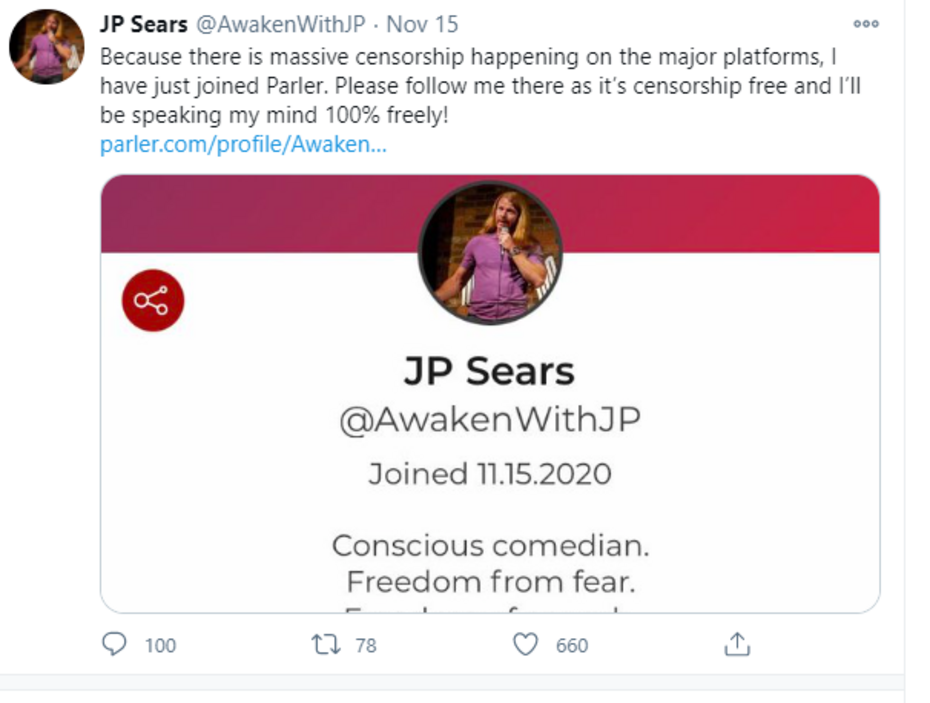Retweet this post using the retweet icon

(x=326, y=644)
